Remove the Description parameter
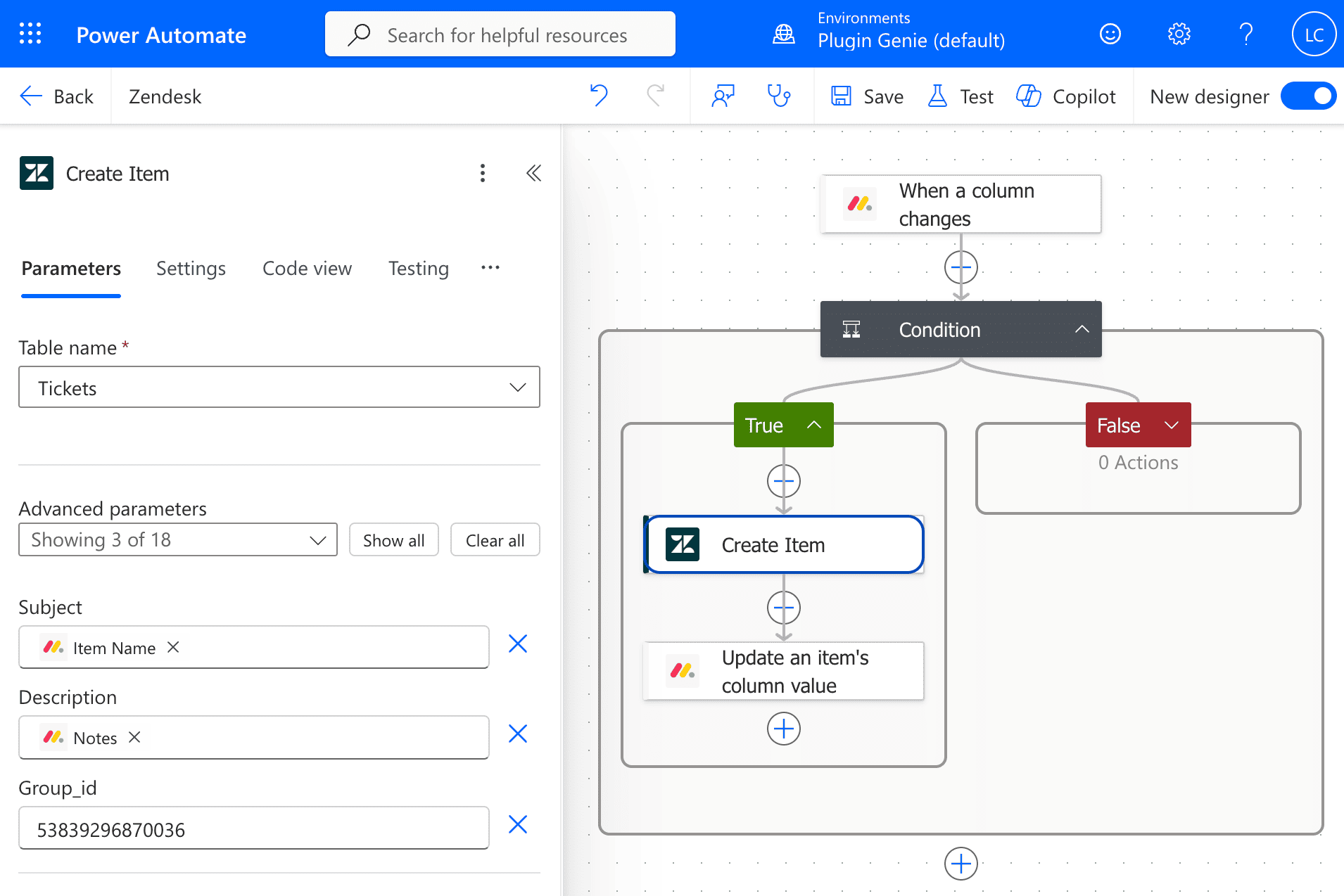The height and width of the screenshot is (896, 1344). (x=518, y=734)
